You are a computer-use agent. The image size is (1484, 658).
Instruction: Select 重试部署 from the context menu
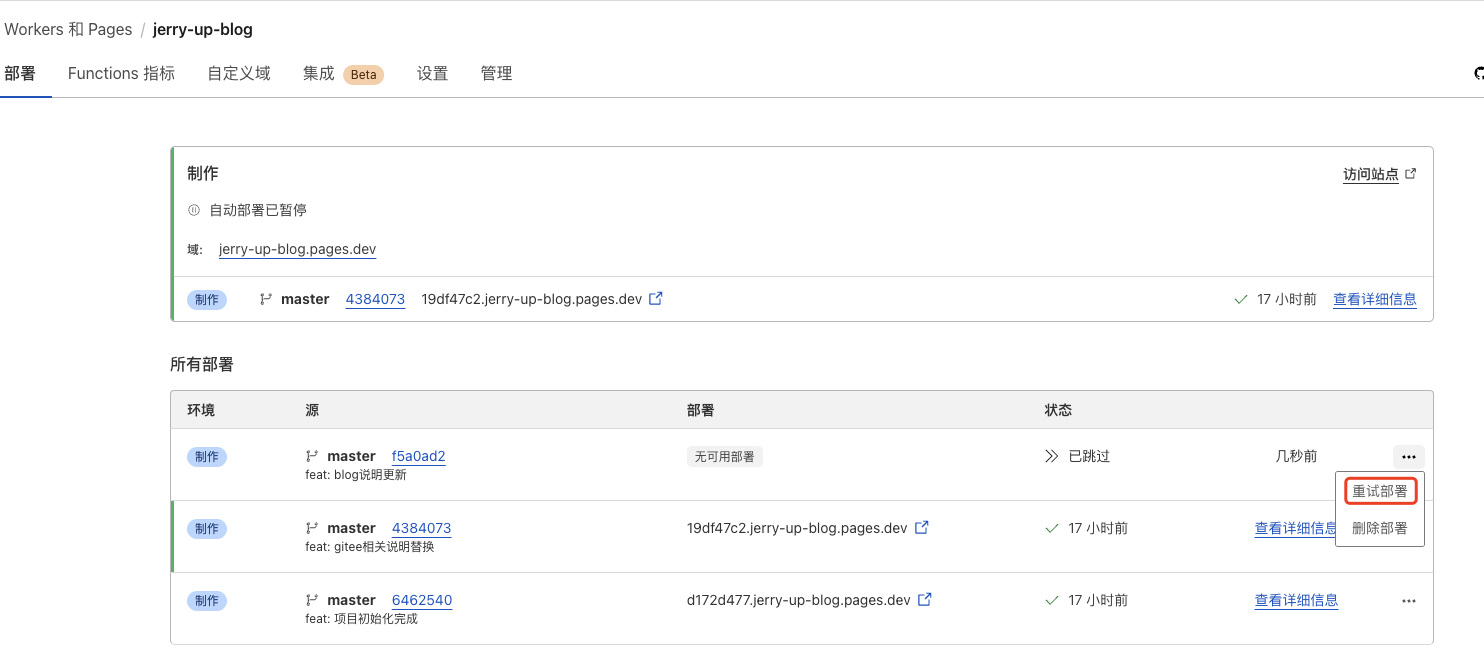point(1379,491)
